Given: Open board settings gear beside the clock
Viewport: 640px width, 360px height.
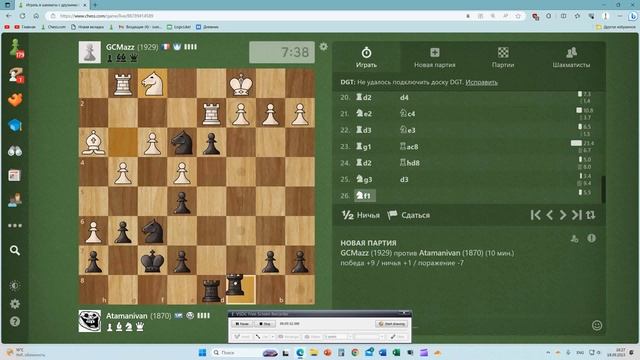Looking at the screenshot, I should (x=323, y=47).
